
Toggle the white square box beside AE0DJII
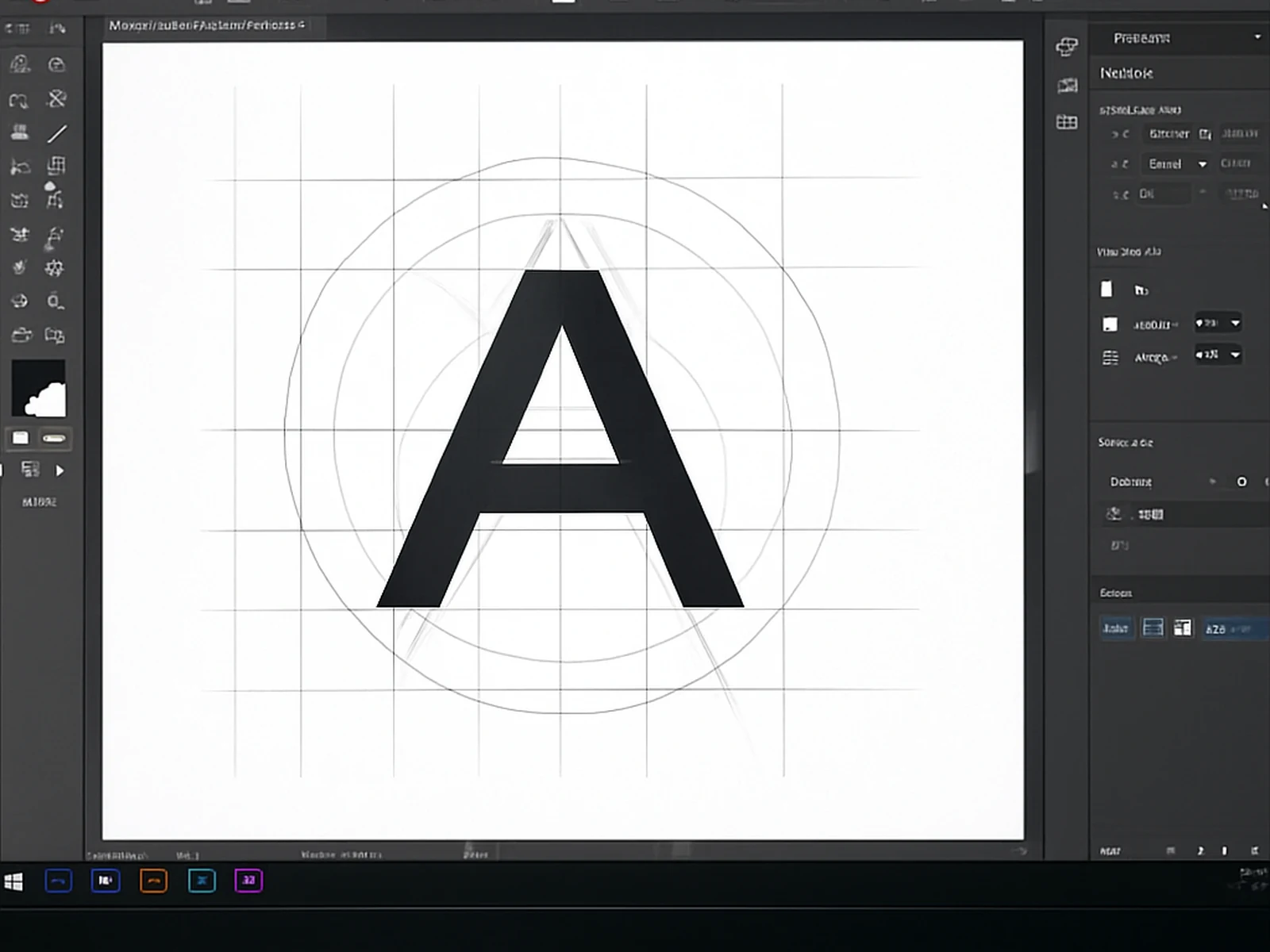point(1110,324)
